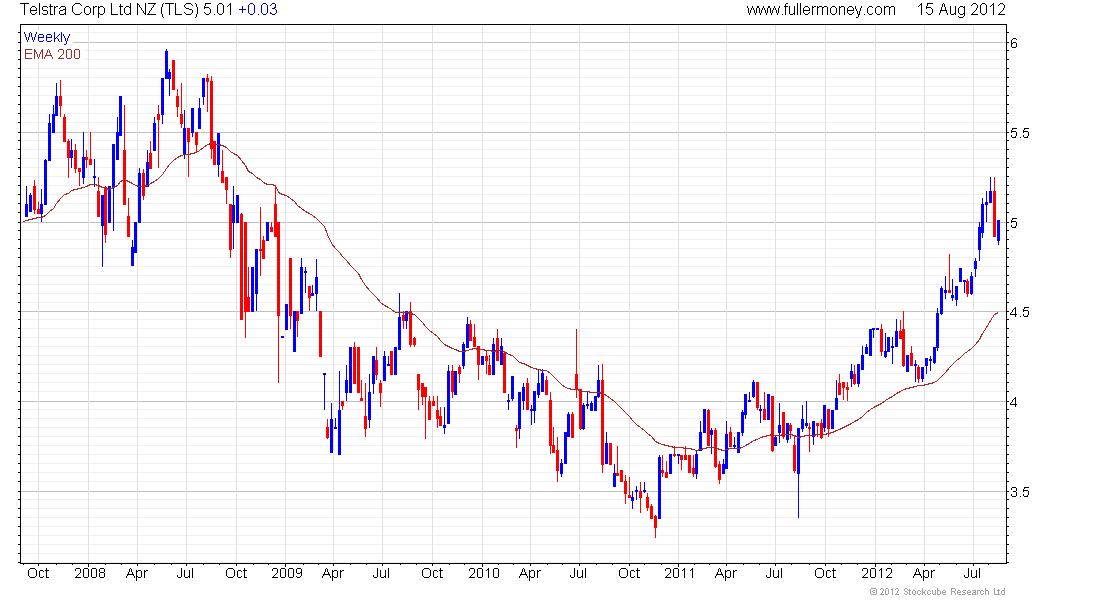The image size is (1100, 600).
Task: Click the '© 2012 Stockcube Research Ltd' copyright text
Action: click(x=938, y=592)
